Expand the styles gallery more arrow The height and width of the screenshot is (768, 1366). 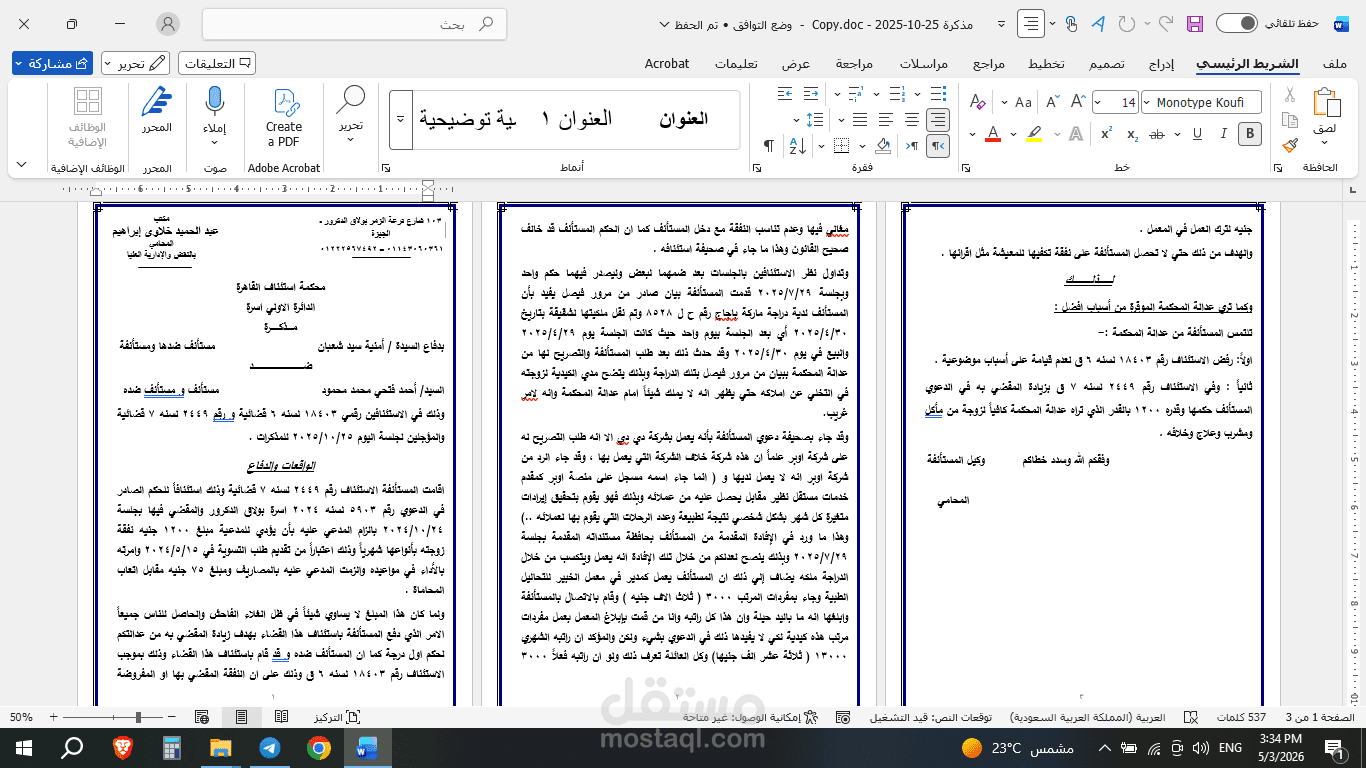(400, 120)
